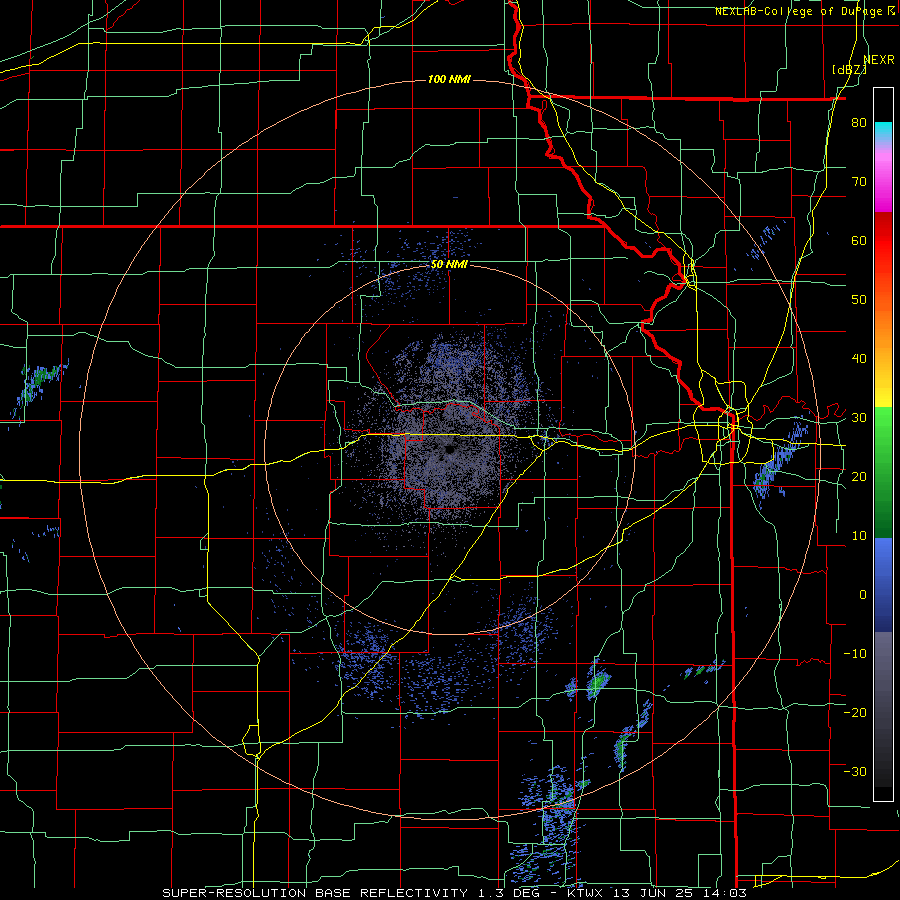Click the dBZ units label
The height and width of the screenshot is (900, 900).
[849, 69]
